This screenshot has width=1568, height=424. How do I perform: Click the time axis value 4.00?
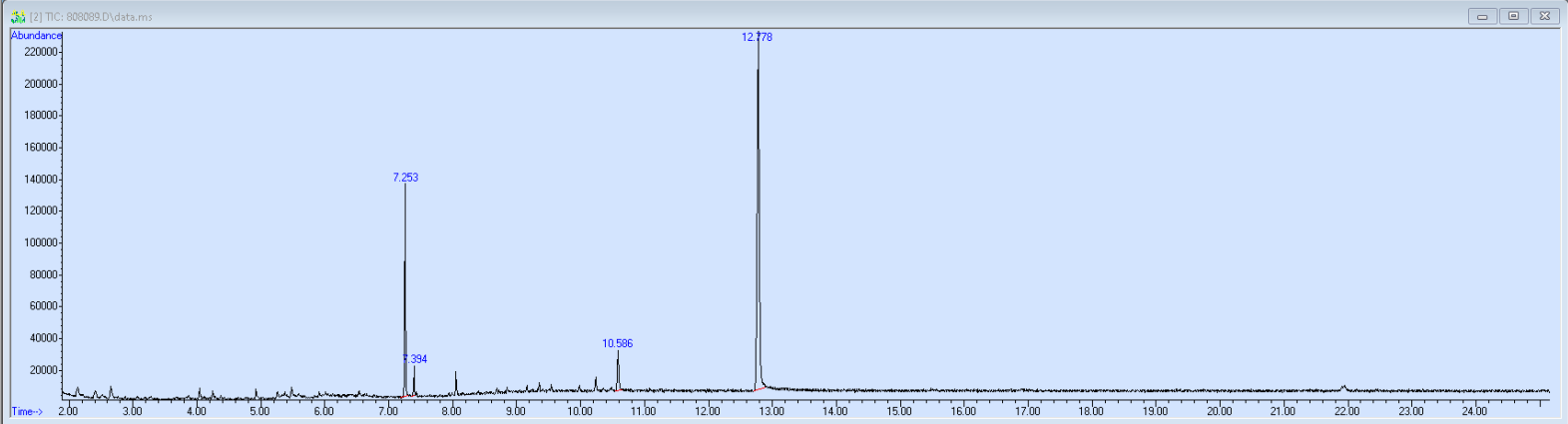(196, 411)
